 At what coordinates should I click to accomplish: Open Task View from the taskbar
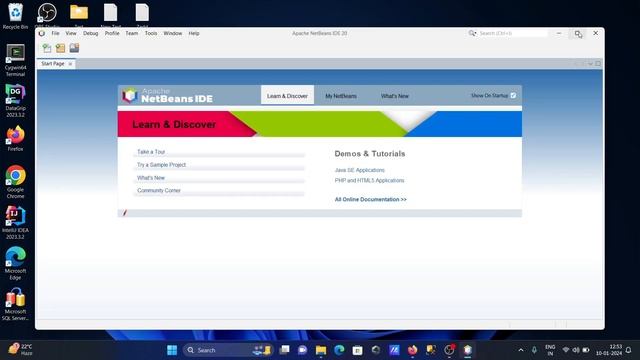pos(284,350)
